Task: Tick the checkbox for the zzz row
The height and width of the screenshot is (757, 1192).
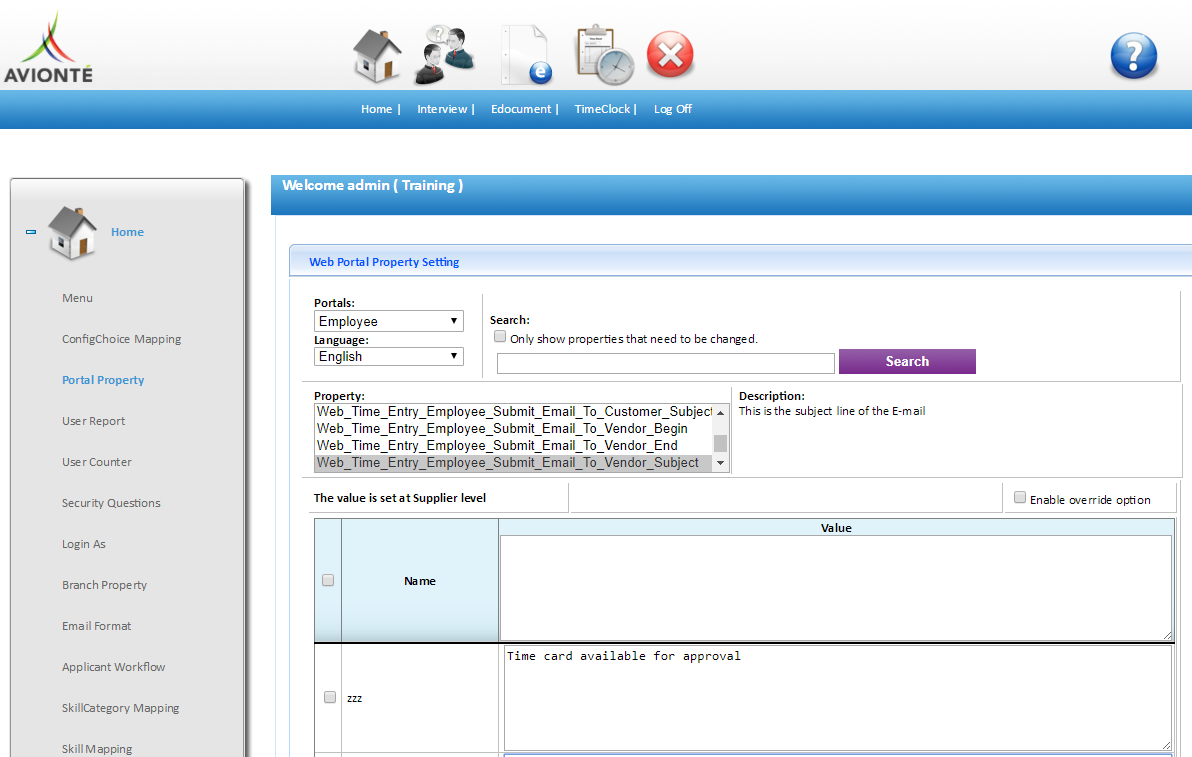Action: (330, 697)
